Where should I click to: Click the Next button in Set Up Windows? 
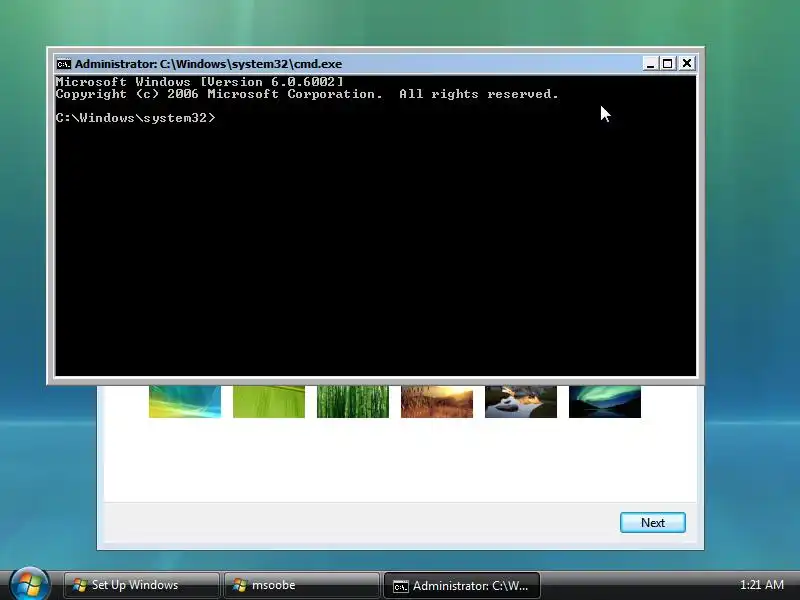653,522
